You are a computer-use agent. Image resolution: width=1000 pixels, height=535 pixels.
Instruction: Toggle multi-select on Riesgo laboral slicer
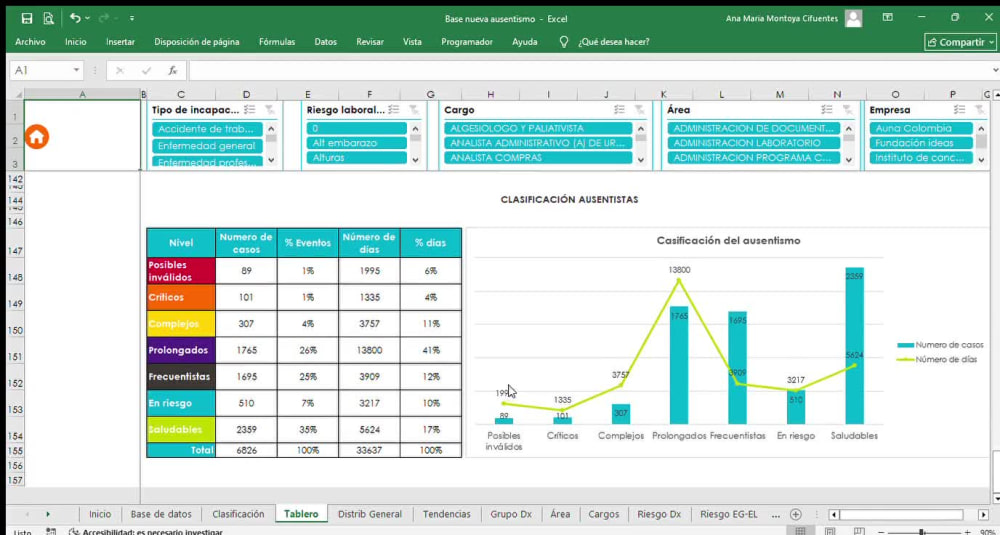(x=394, y=110)
